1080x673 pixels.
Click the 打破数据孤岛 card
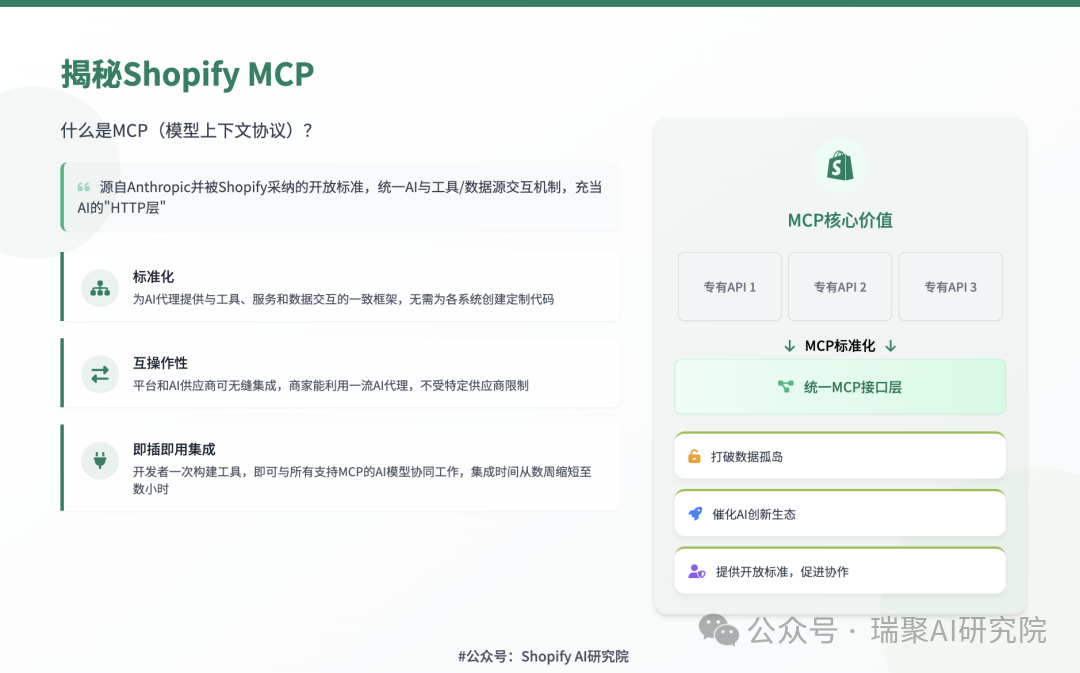[840, 455]
